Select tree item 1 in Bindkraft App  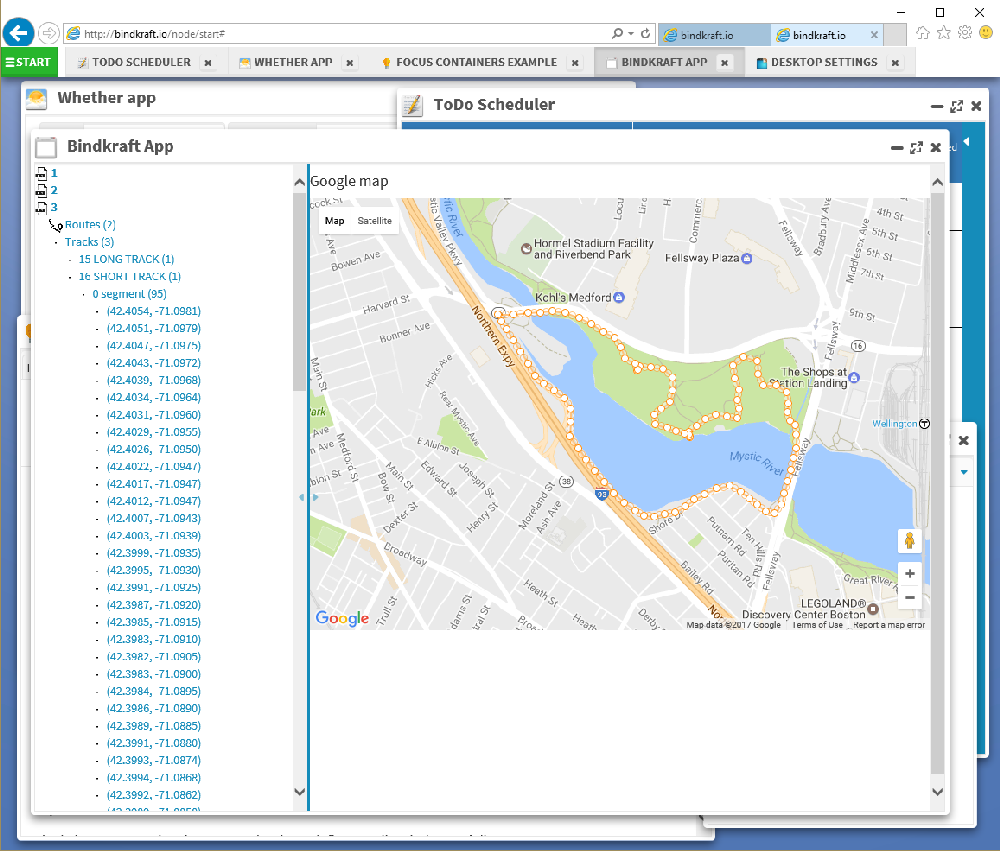coord(54,173)
